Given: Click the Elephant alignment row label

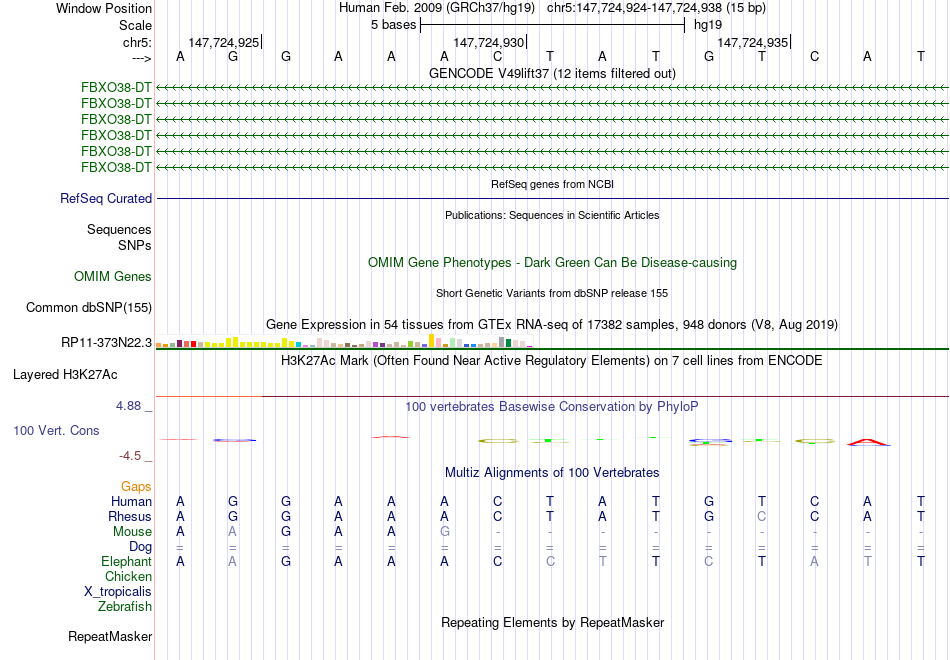Looking at the screenshot, I should click(127, 562).
